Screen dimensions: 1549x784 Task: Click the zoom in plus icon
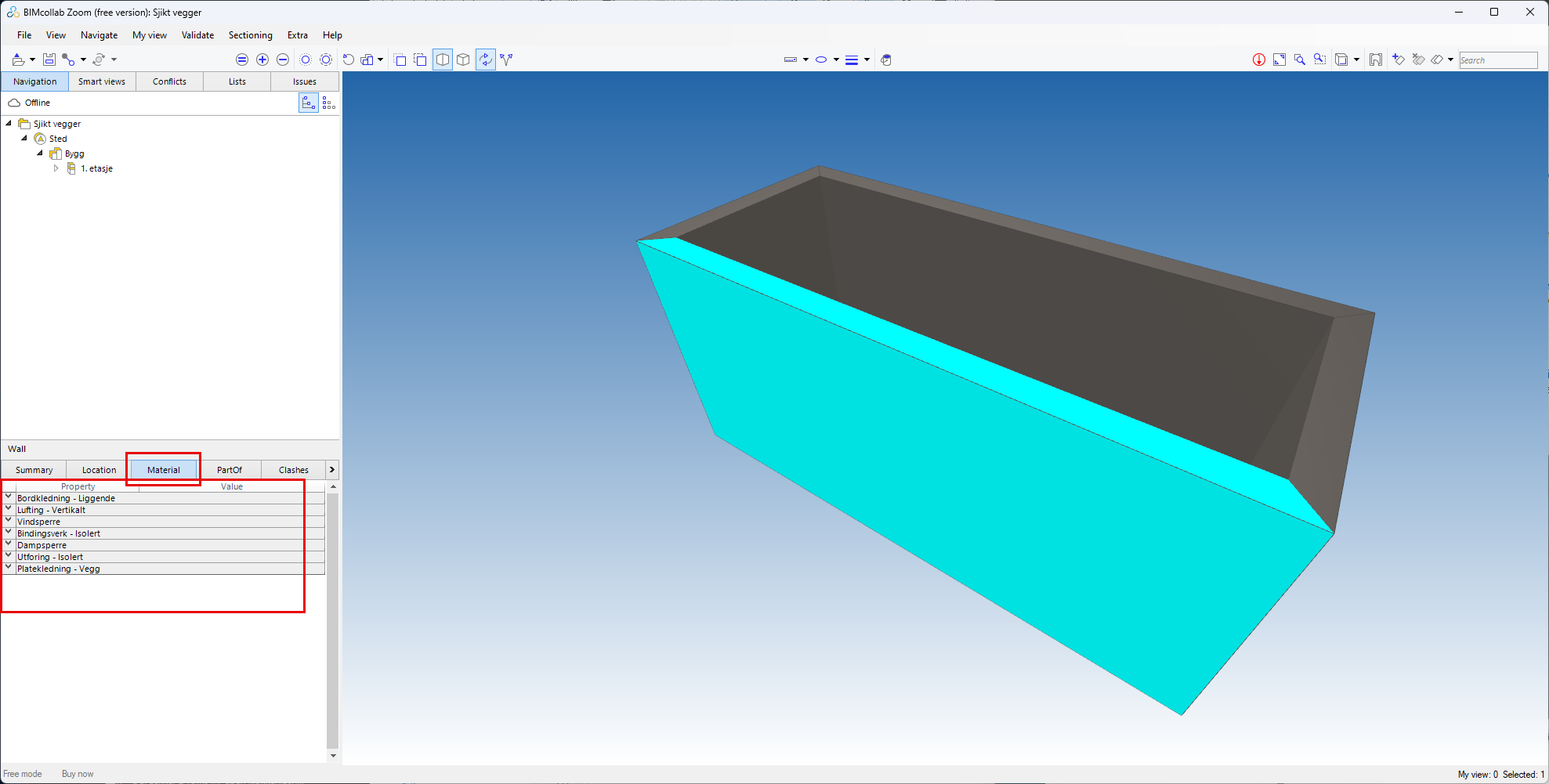pyautogui.click(x=262, y=60)
